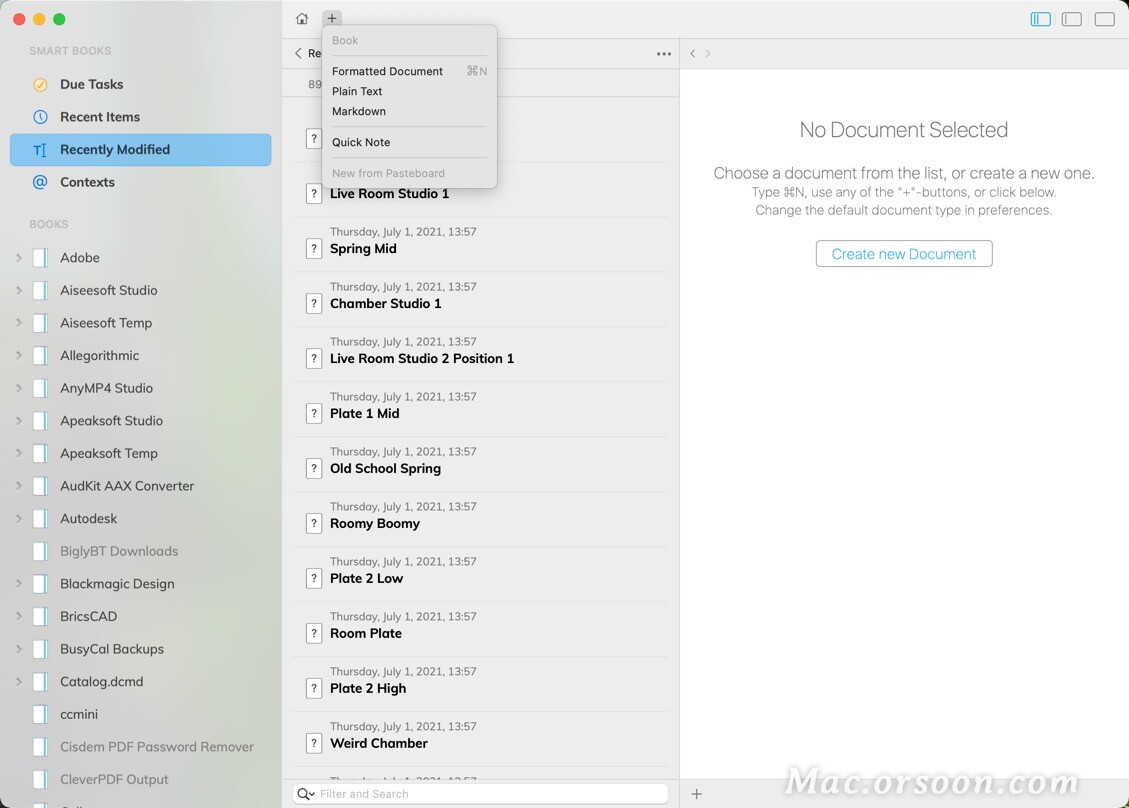This screenshot has width=1129, height=808.
Task: Select Markdown from the new document menu
Action: tap(359, 111)
